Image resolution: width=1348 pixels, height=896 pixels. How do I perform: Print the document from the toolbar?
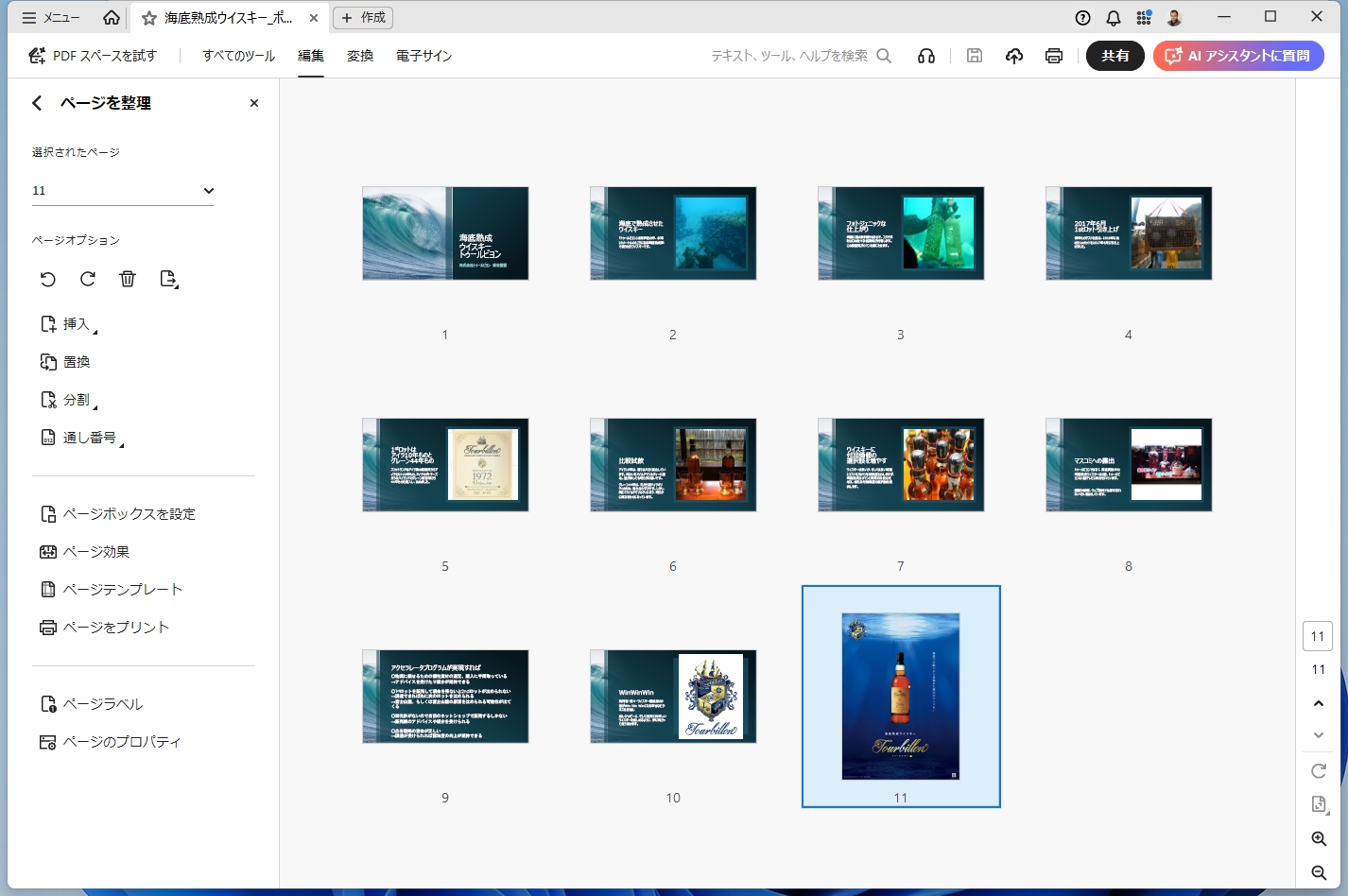[1053, 56]
